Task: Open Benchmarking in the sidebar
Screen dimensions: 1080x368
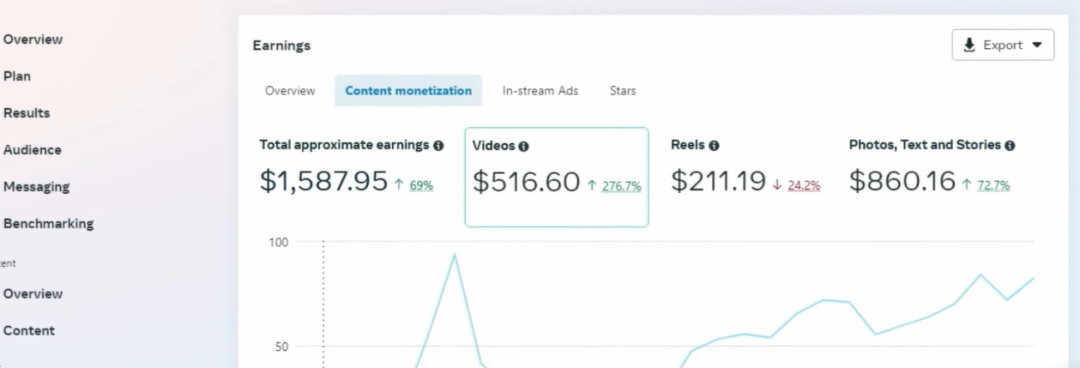Action: (x=48, y=223)
